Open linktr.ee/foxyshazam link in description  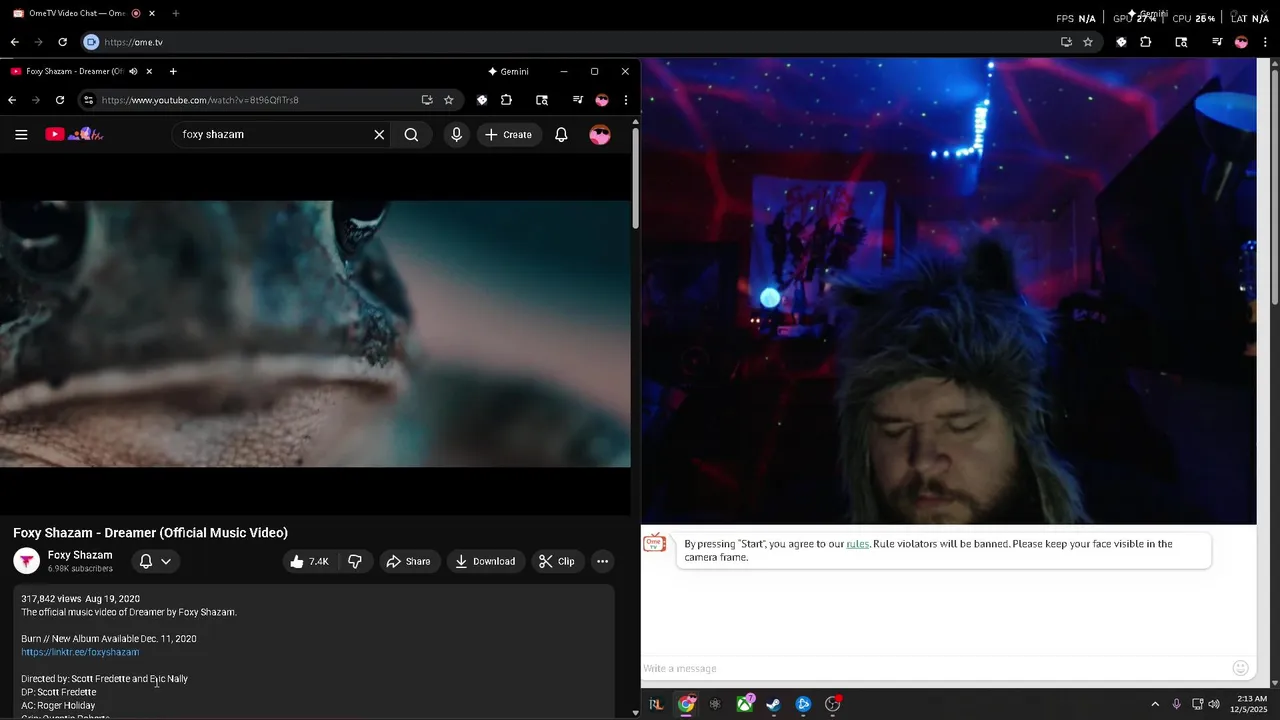80,652
